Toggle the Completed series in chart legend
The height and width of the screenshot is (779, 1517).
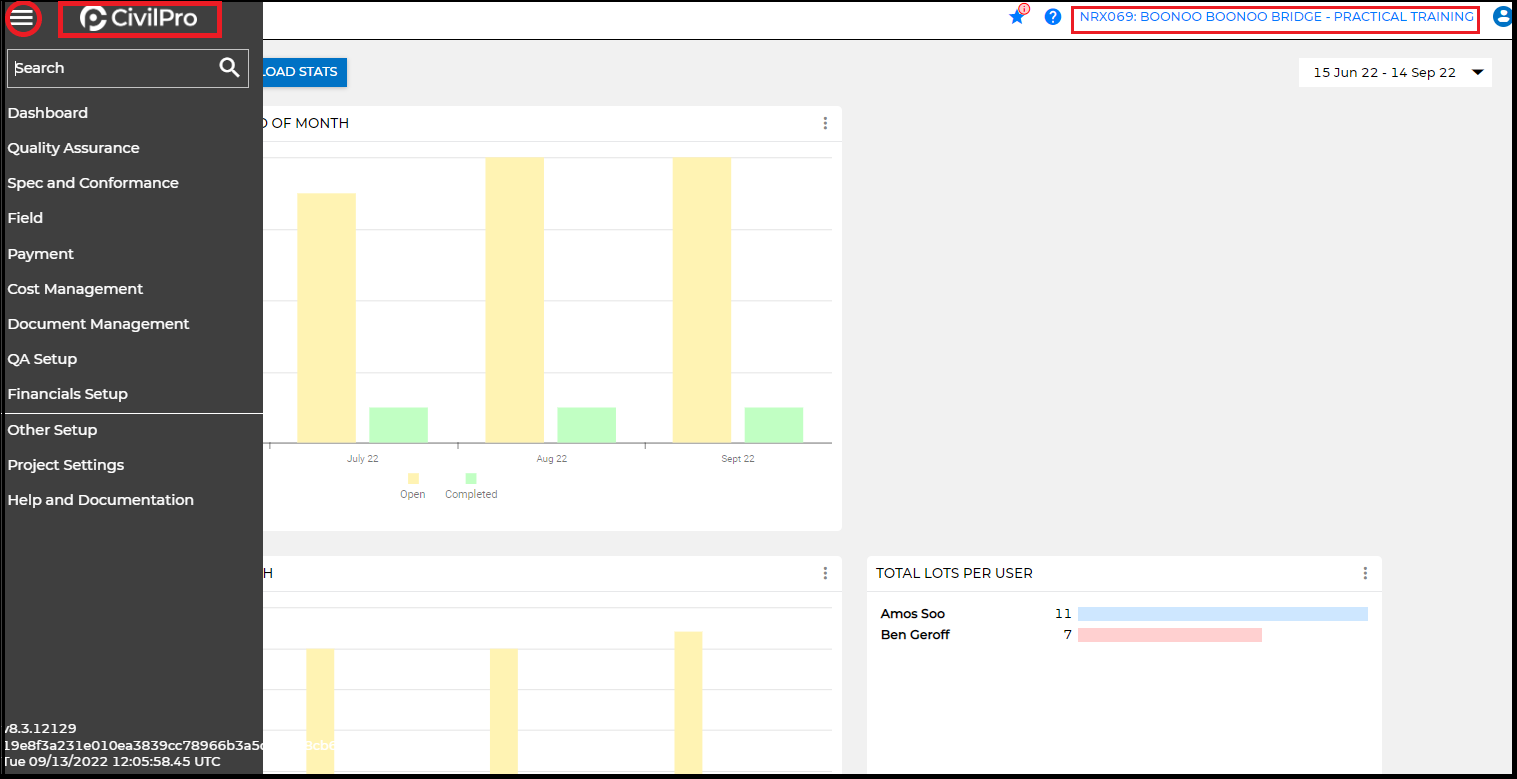click(x=470, y=486)
